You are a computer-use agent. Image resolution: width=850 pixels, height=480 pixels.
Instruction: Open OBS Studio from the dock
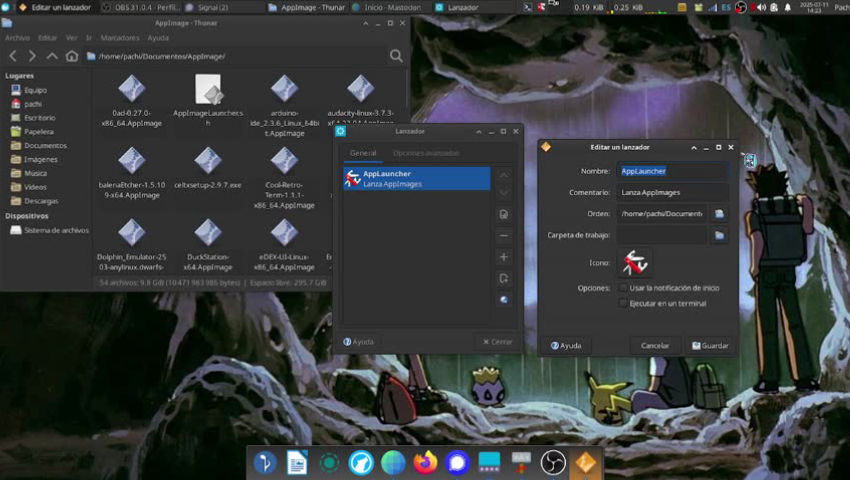(x=553, y=463)
